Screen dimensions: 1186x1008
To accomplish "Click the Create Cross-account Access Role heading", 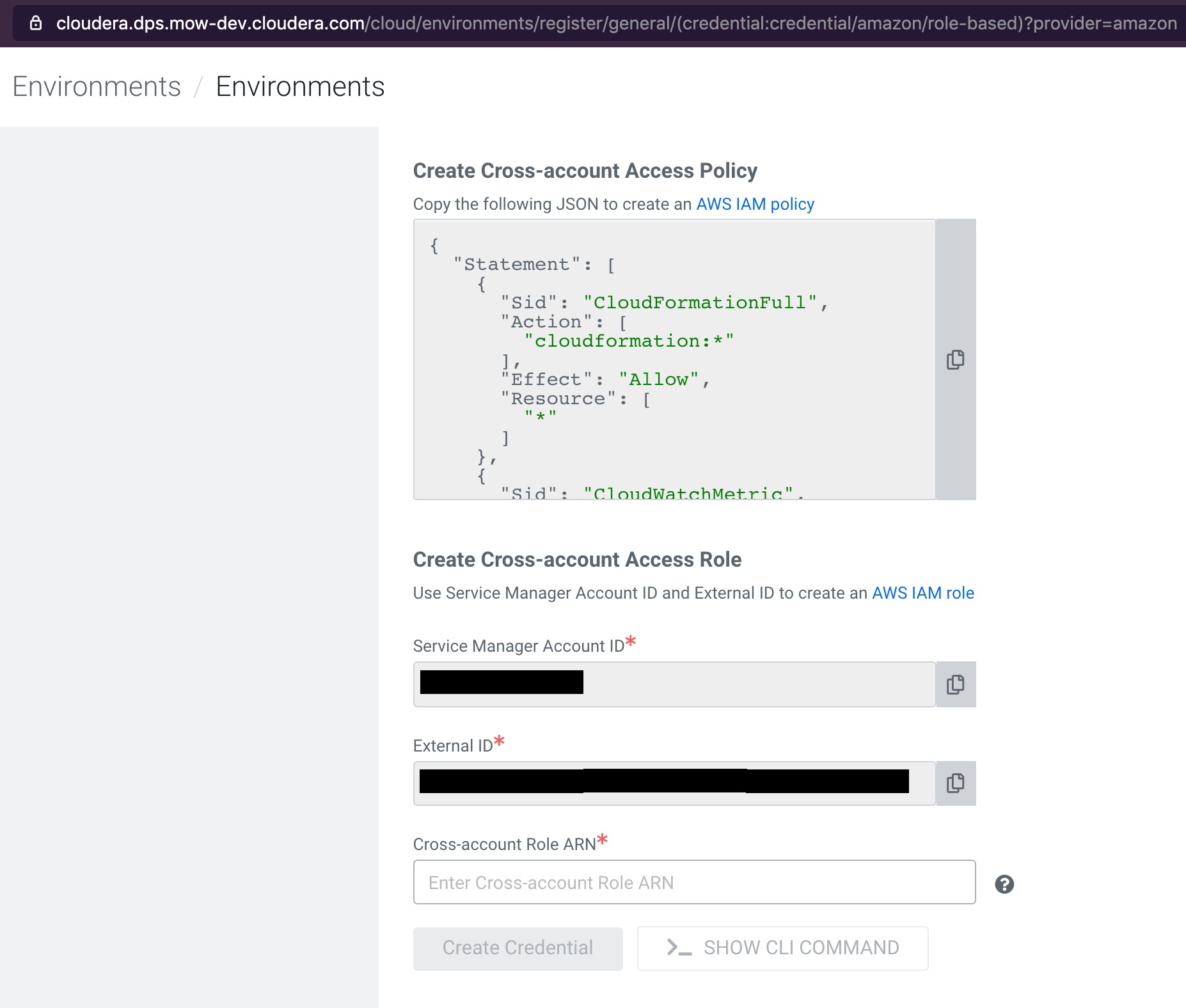I will pyautogui.click(x=577, y=560).
